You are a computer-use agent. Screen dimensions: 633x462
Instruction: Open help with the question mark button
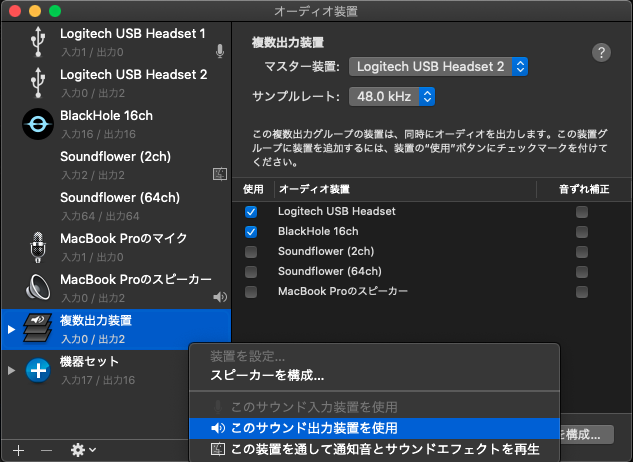pyautogui.click(x=601, y=52)
